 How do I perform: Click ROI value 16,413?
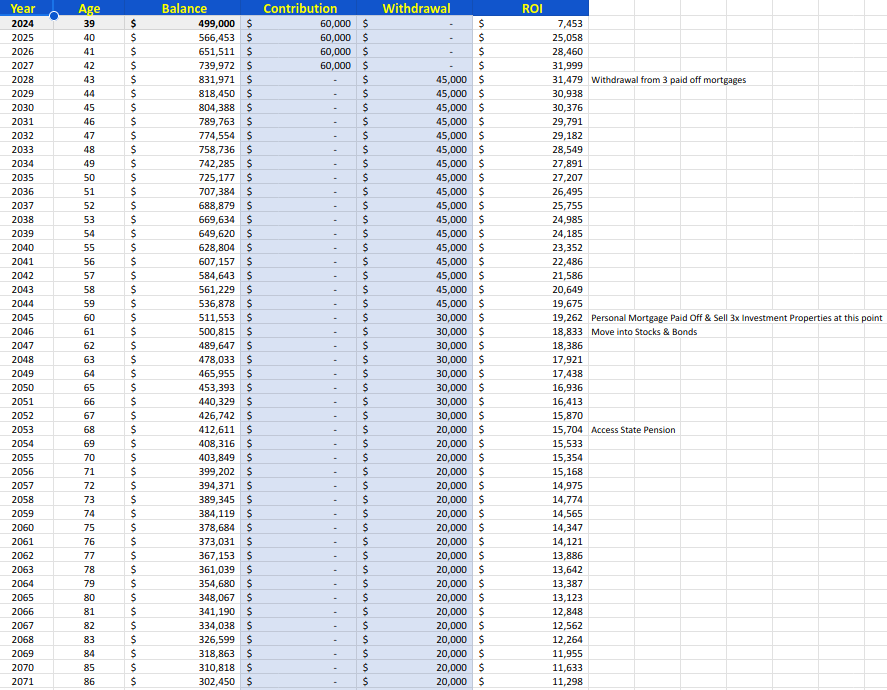click(x=531, y=402)
